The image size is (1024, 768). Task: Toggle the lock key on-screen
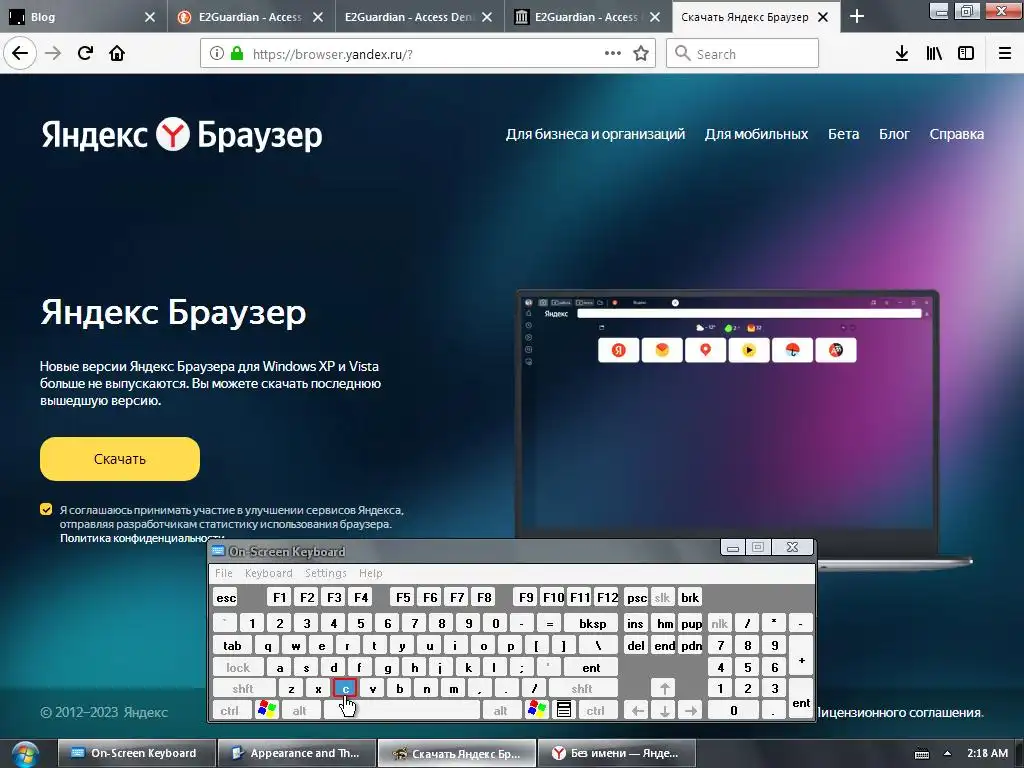[x=238, y=667]
